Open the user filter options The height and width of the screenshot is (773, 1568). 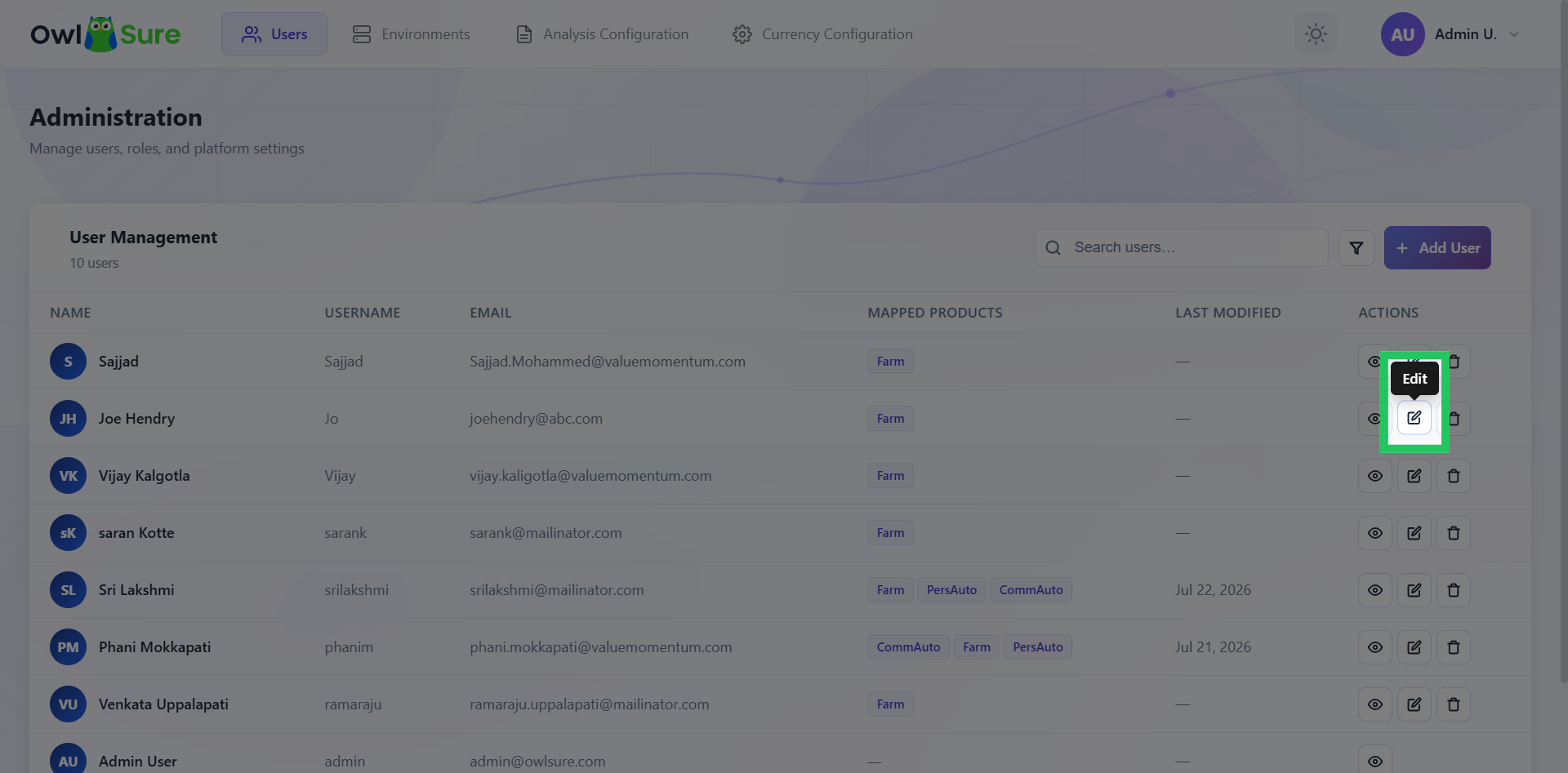tap(1356, 248)
